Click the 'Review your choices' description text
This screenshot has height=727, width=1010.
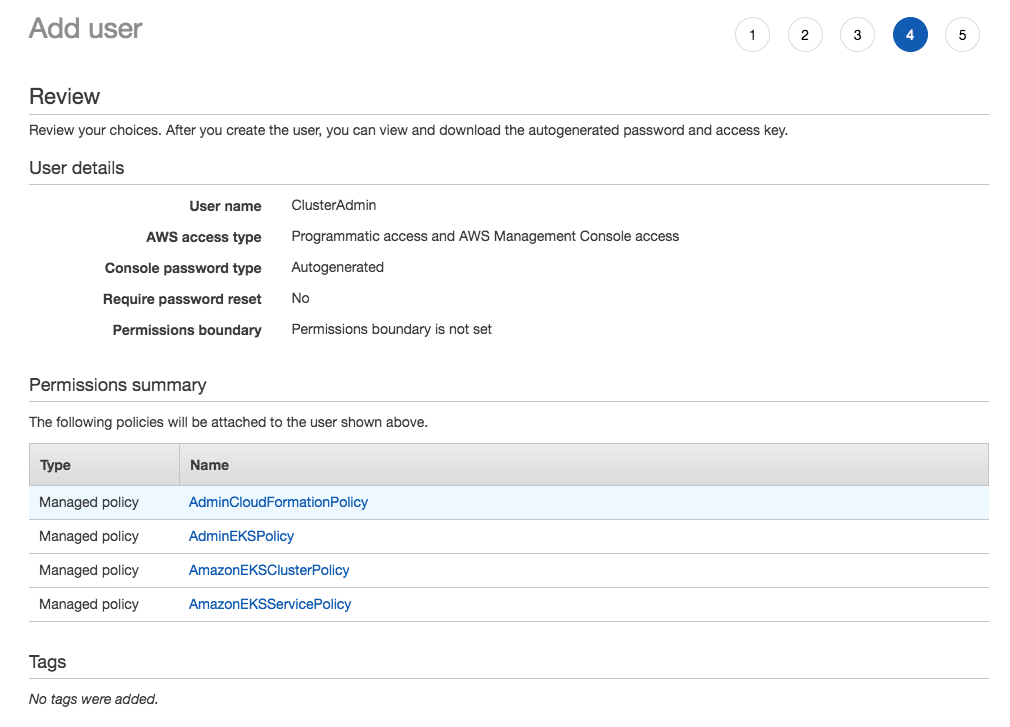[408, 131]
